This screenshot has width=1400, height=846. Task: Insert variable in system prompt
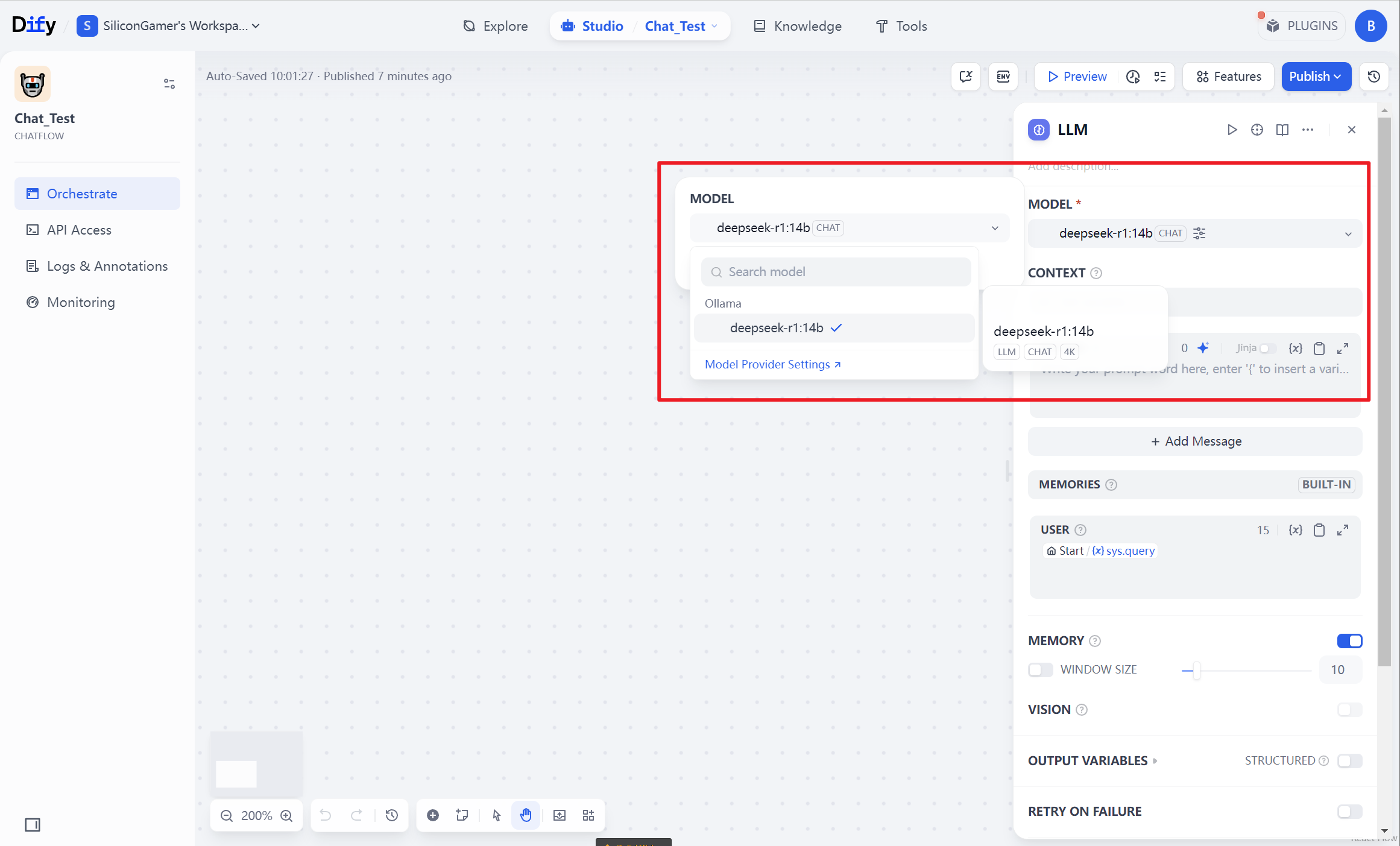point(1295,349)
